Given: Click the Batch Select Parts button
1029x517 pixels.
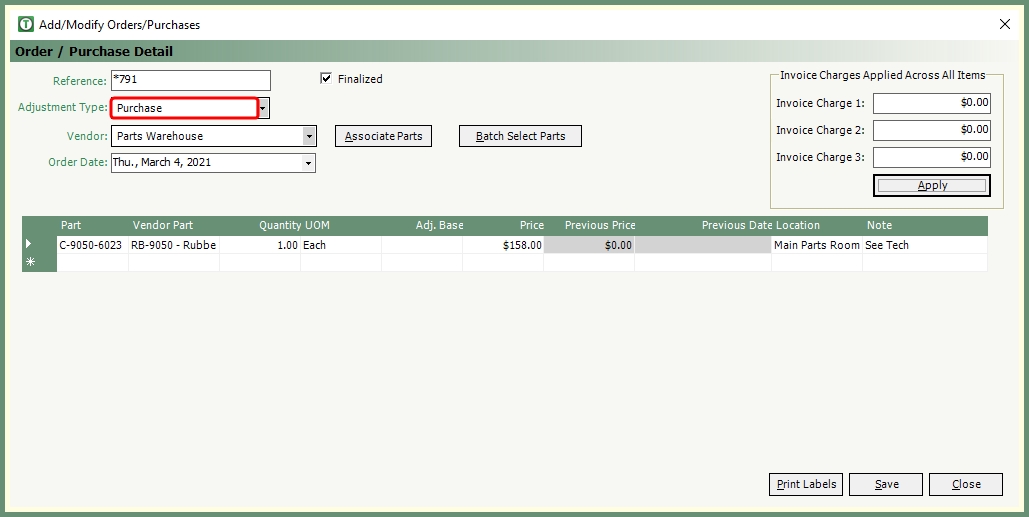Looking at the screenshot, I should tap(520, 136).
